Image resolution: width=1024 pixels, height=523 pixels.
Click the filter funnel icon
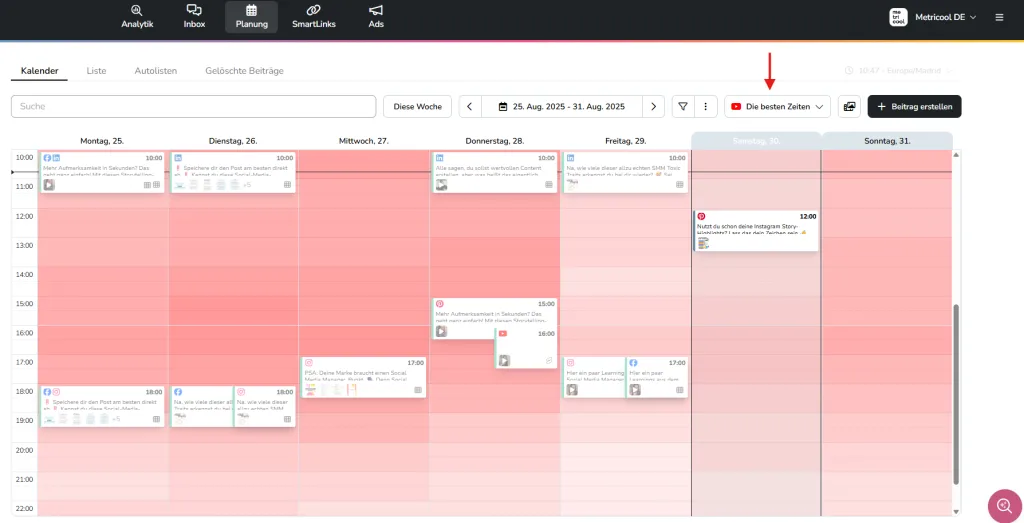pos(682,106)
